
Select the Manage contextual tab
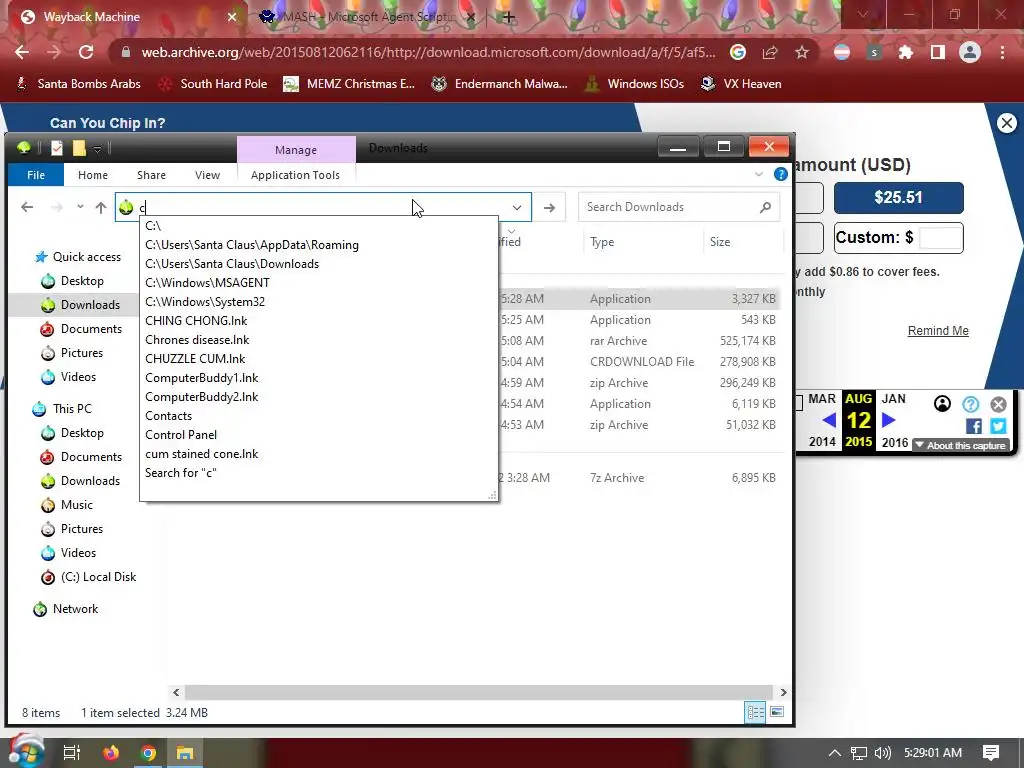tap(296, 150)
